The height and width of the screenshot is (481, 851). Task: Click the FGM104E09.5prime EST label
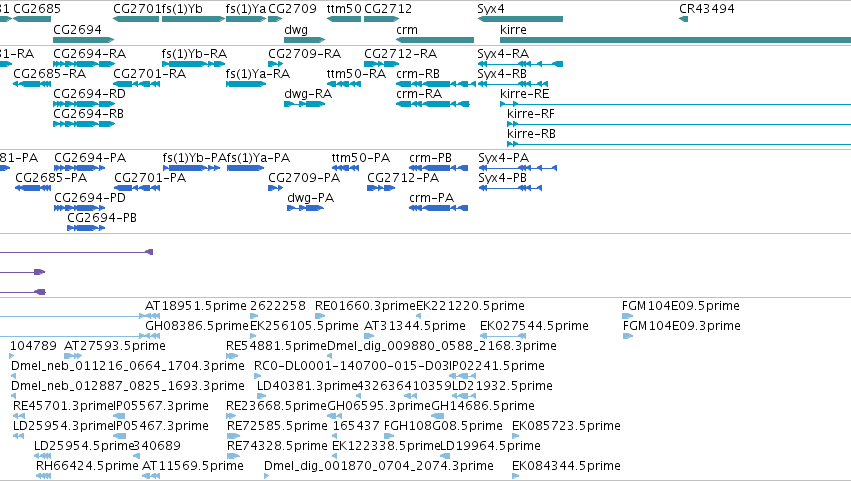point(681,306)
